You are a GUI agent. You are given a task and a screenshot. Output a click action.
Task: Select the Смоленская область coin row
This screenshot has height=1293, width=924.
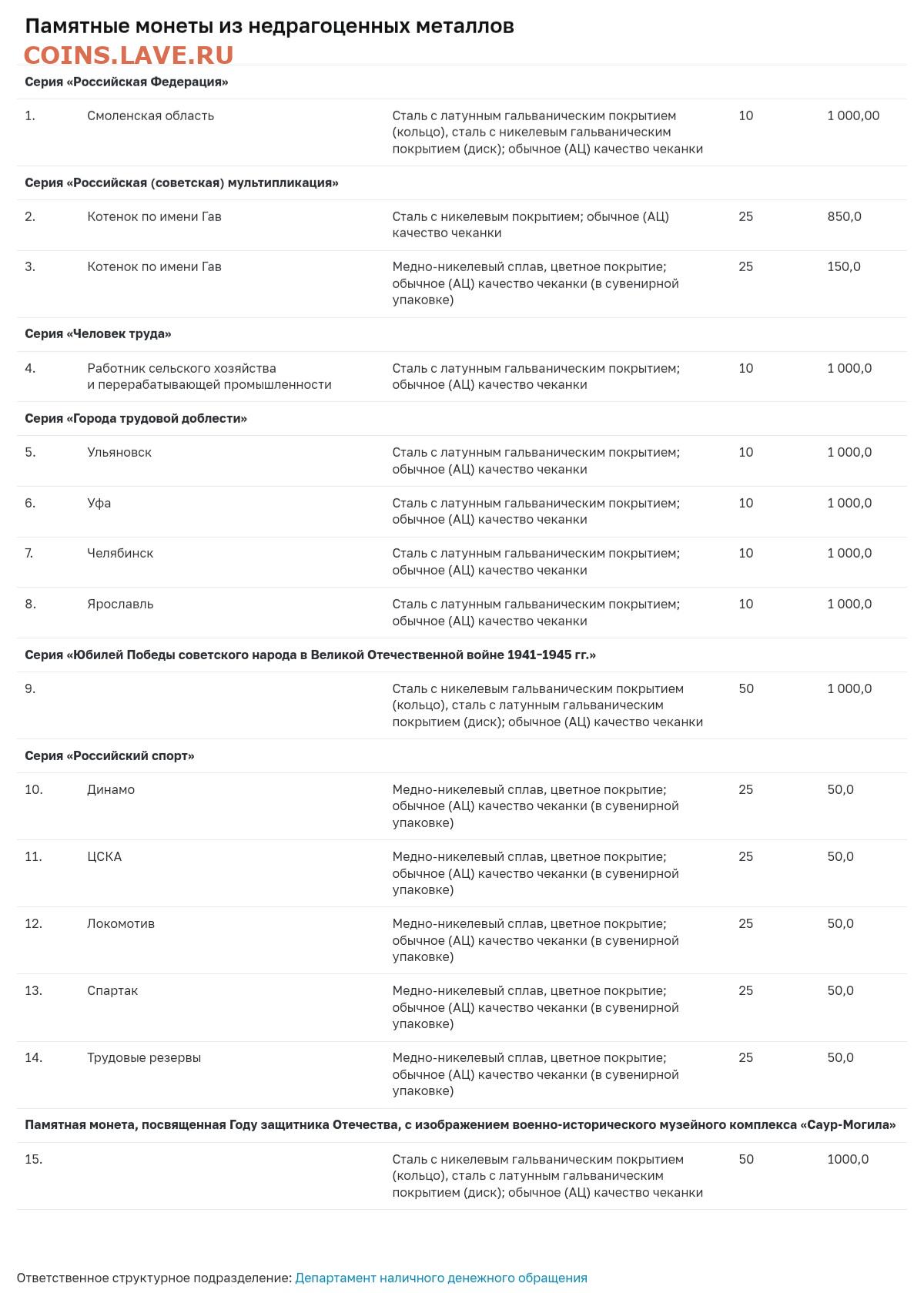(461, 132)
